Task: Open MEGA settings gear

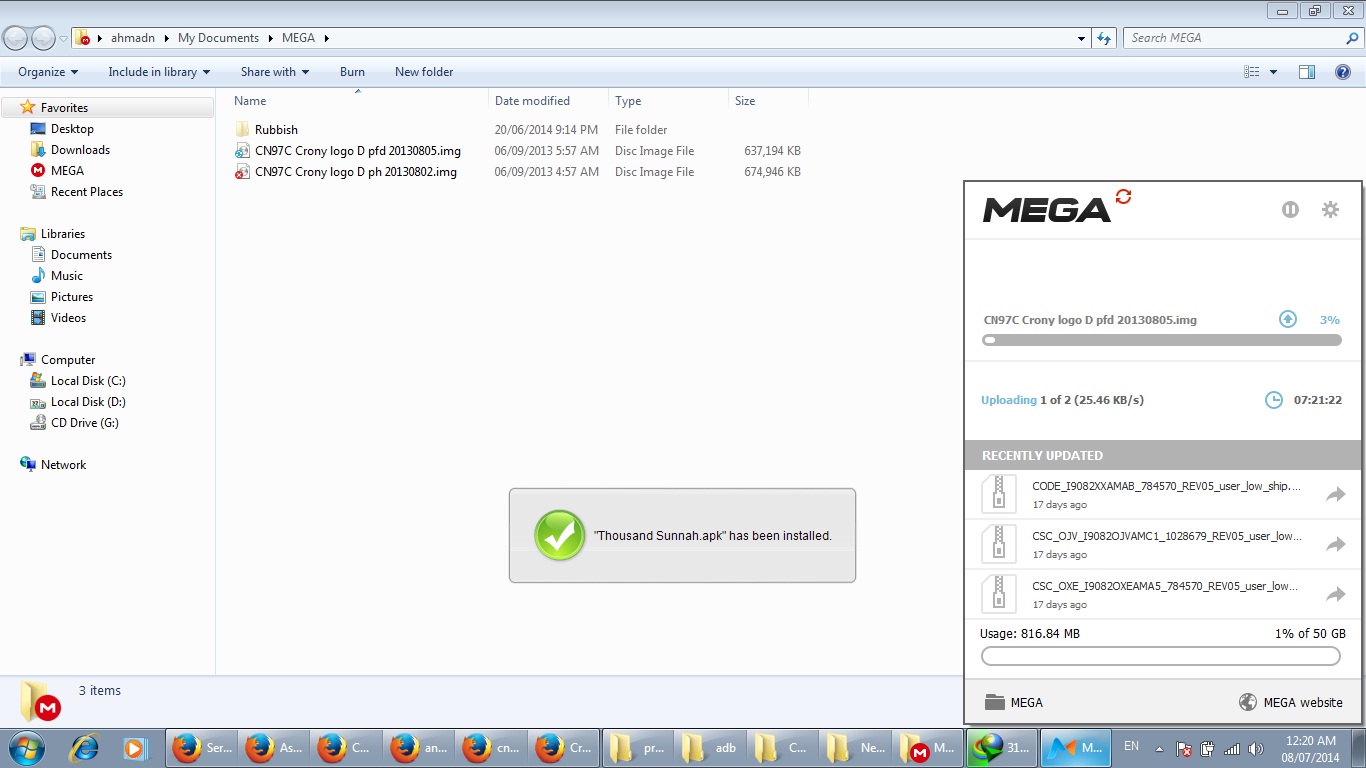Action: pyautogui.click(x=1330, y=210)
